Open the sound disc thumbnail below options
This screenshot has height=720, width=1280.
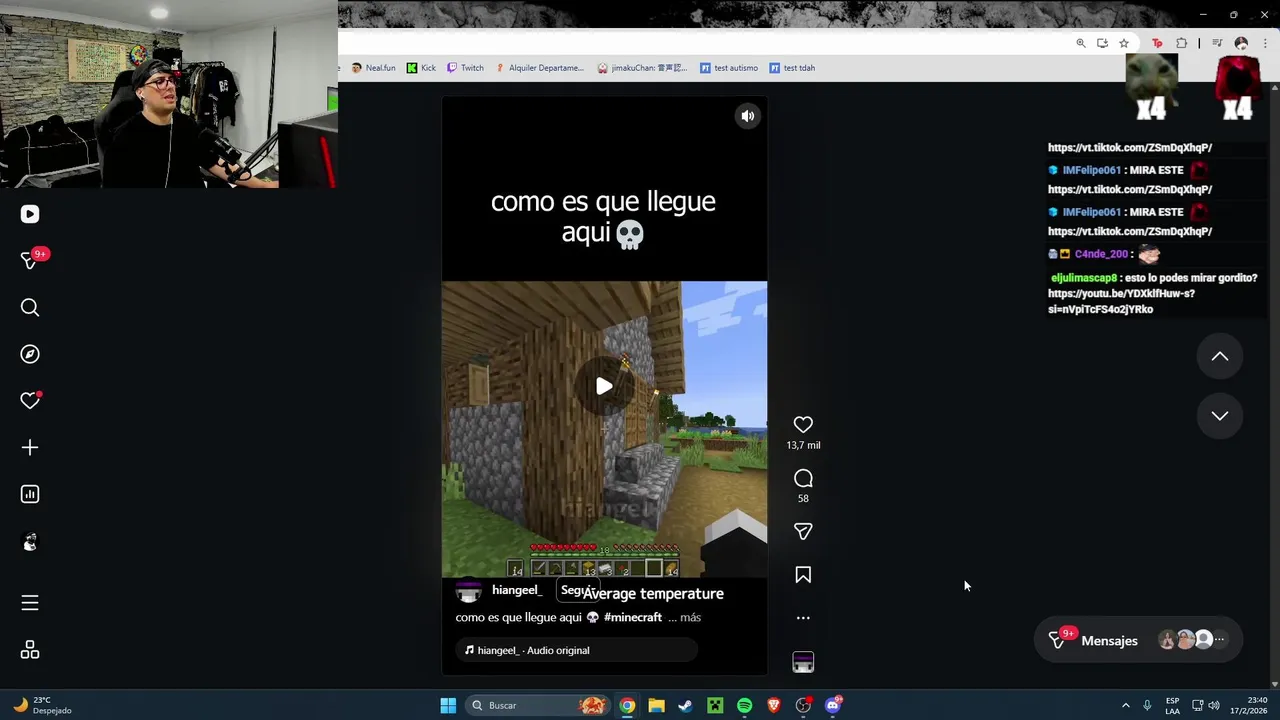point(803,662)
